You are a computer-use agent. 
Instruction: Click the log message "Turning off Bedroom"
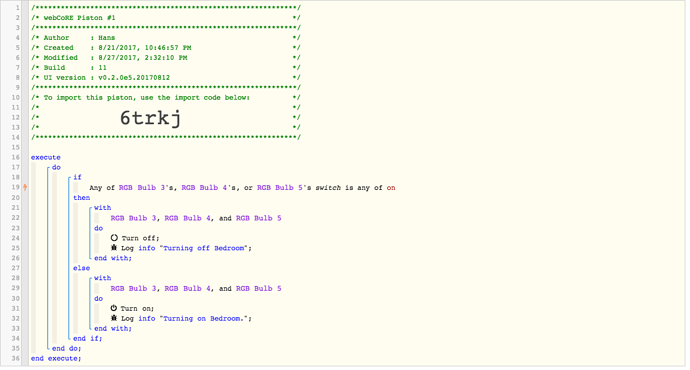pyautogui.click(x=204, y=248)
